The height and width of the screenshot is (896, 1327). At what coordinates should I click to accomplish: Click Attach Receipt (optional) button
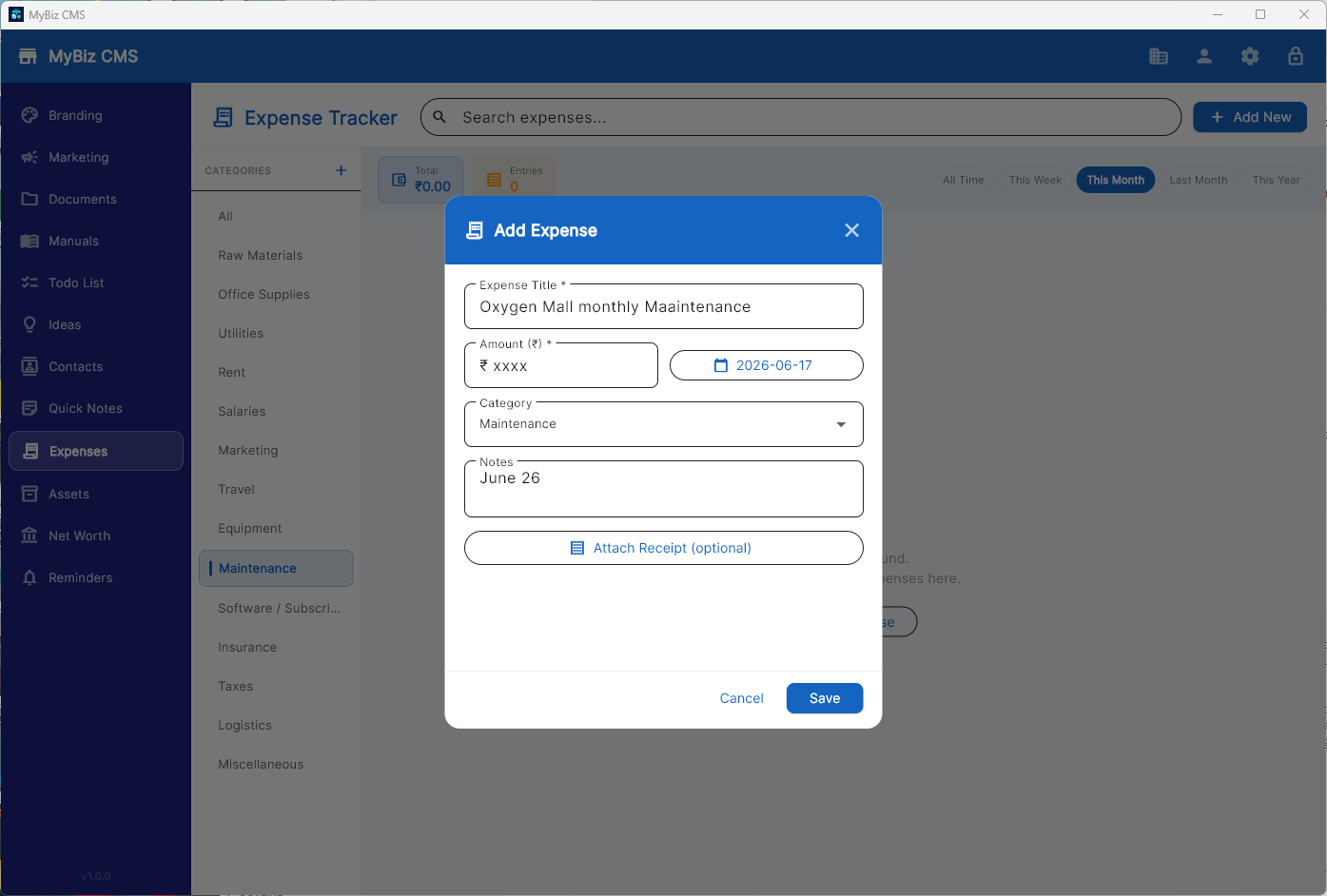point(664,548)
